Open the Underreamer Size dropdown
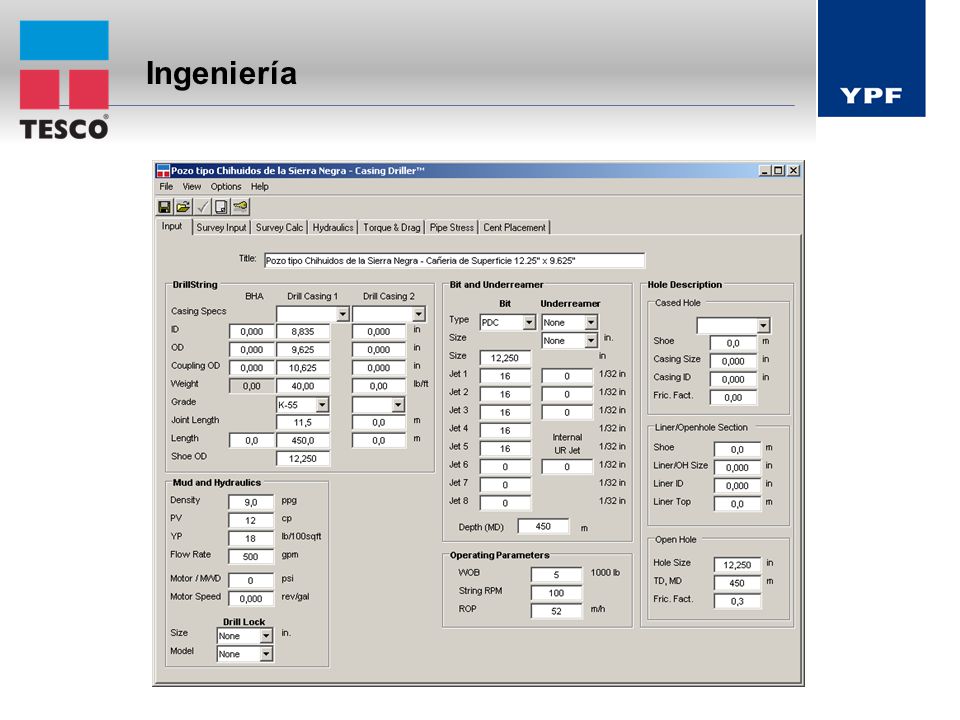The height and width of the screenshot is (720, 960). [x=590, y=341]
